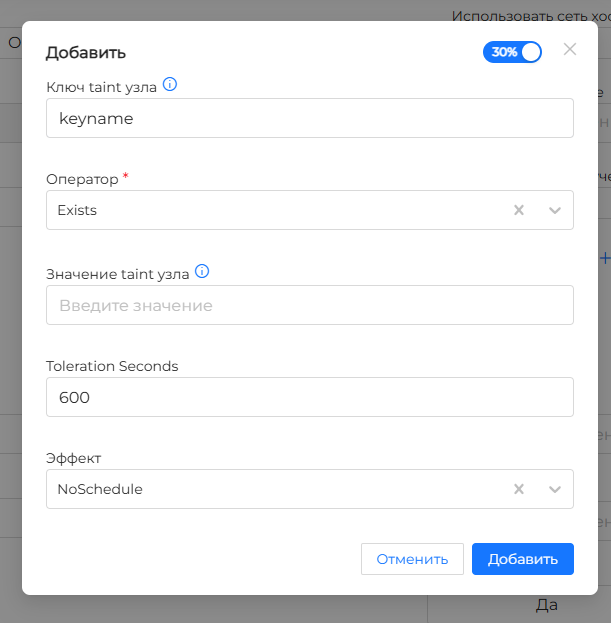611x623 pixels.
Task: Click the blue plus icon behind the dialog
Action: pos(604,257)
